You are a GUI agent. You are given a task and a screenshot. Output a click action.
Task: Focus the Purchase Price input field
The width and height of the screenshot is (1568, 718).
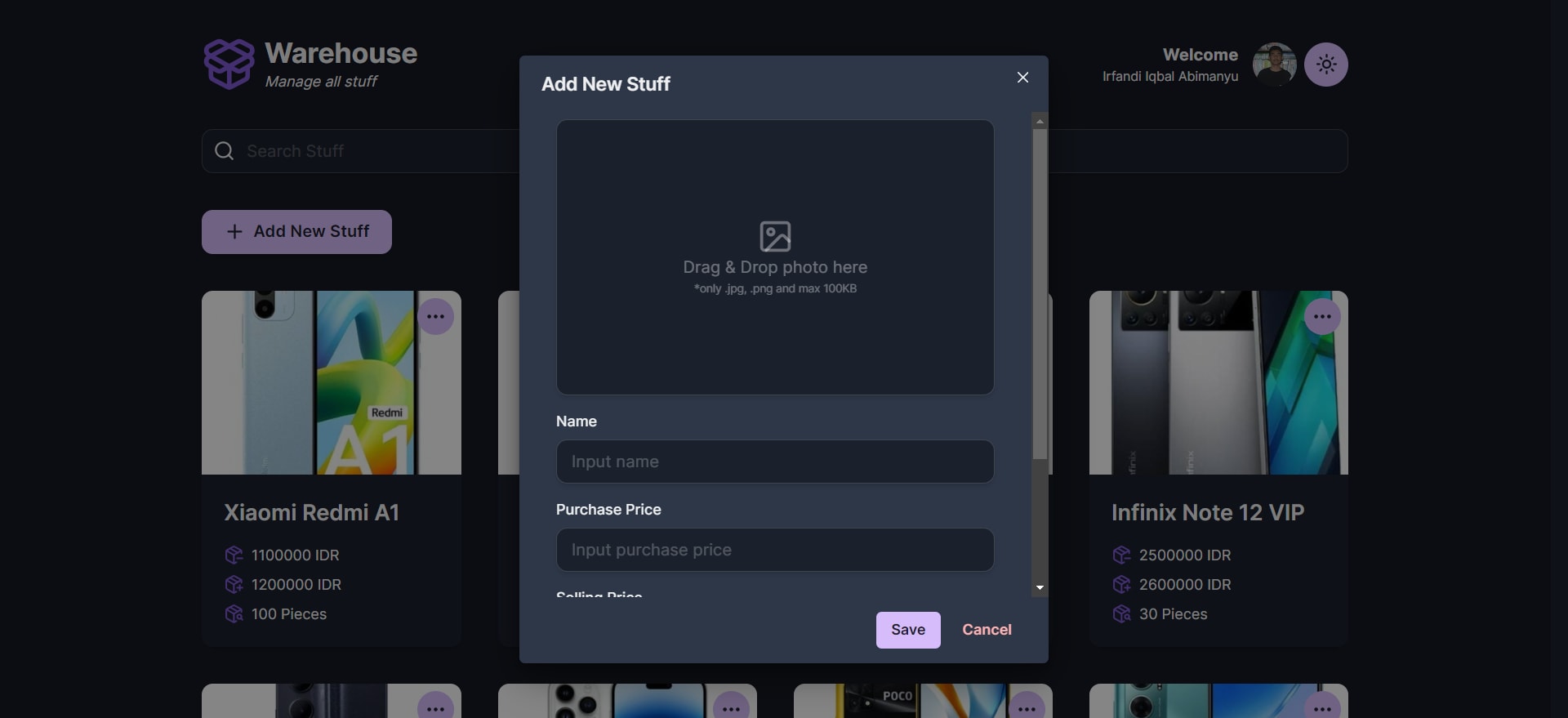coord(775,550)
